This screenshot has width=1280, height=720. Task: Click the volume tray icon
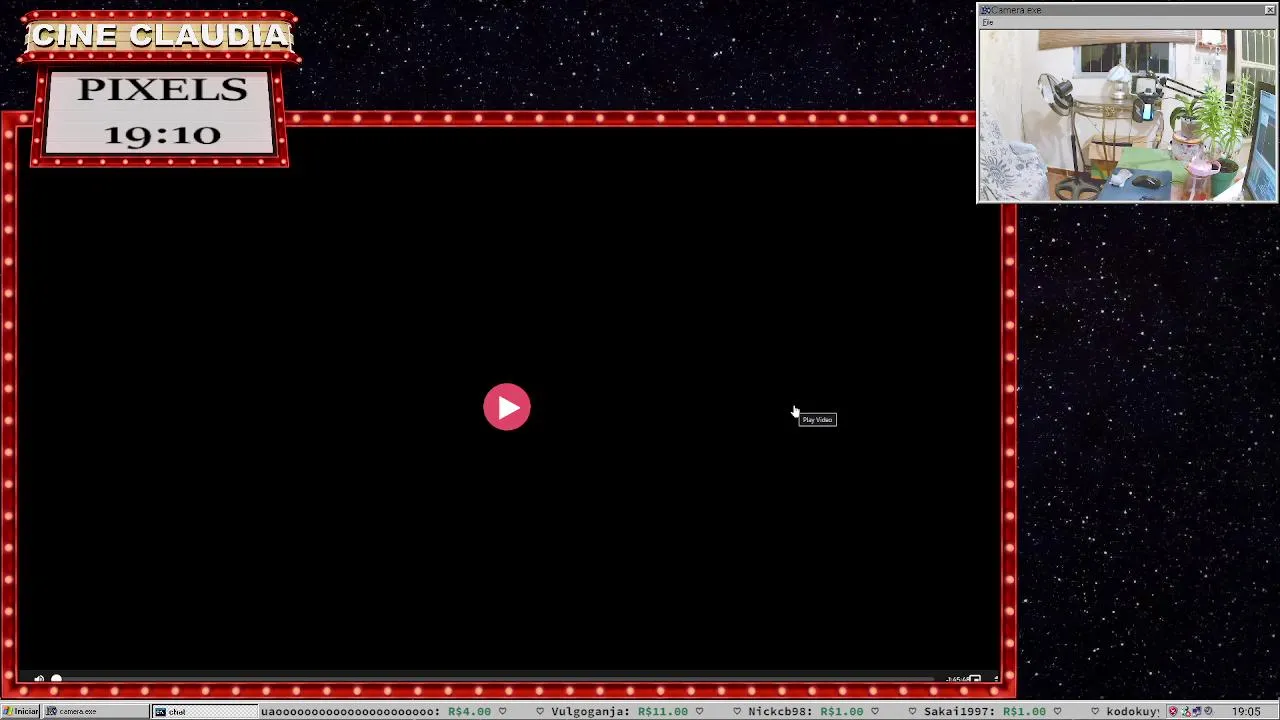click(1208, 711)
